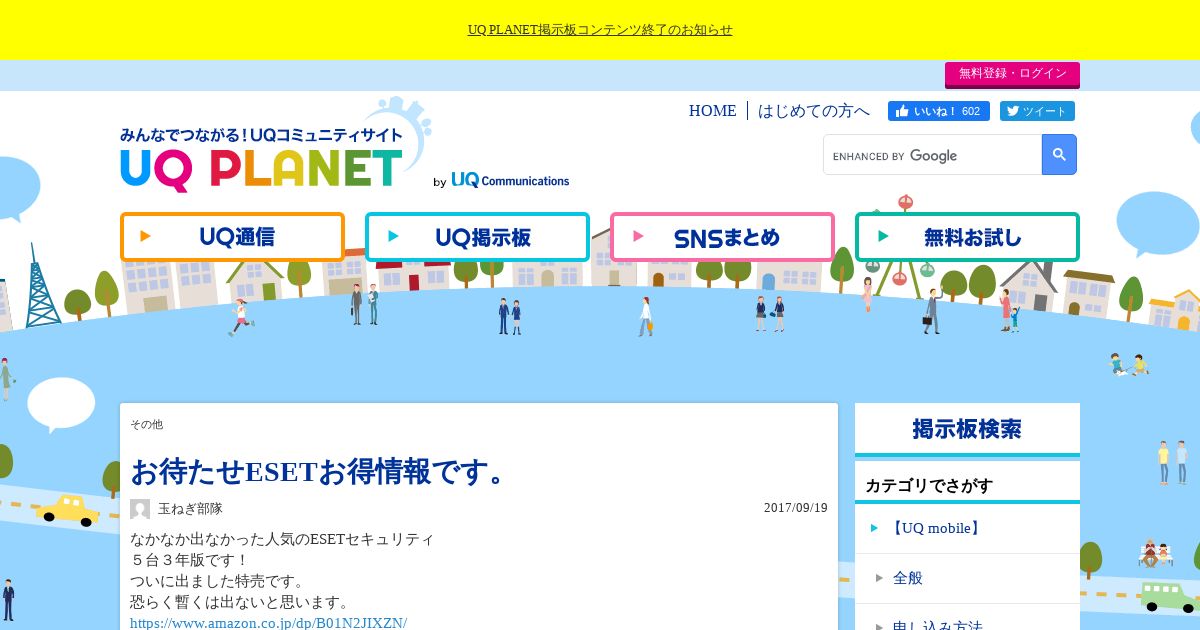Viewport: 1200px width, 630px height.
Task: Click the gray arrow beside 全般
Action: (879, 578)
